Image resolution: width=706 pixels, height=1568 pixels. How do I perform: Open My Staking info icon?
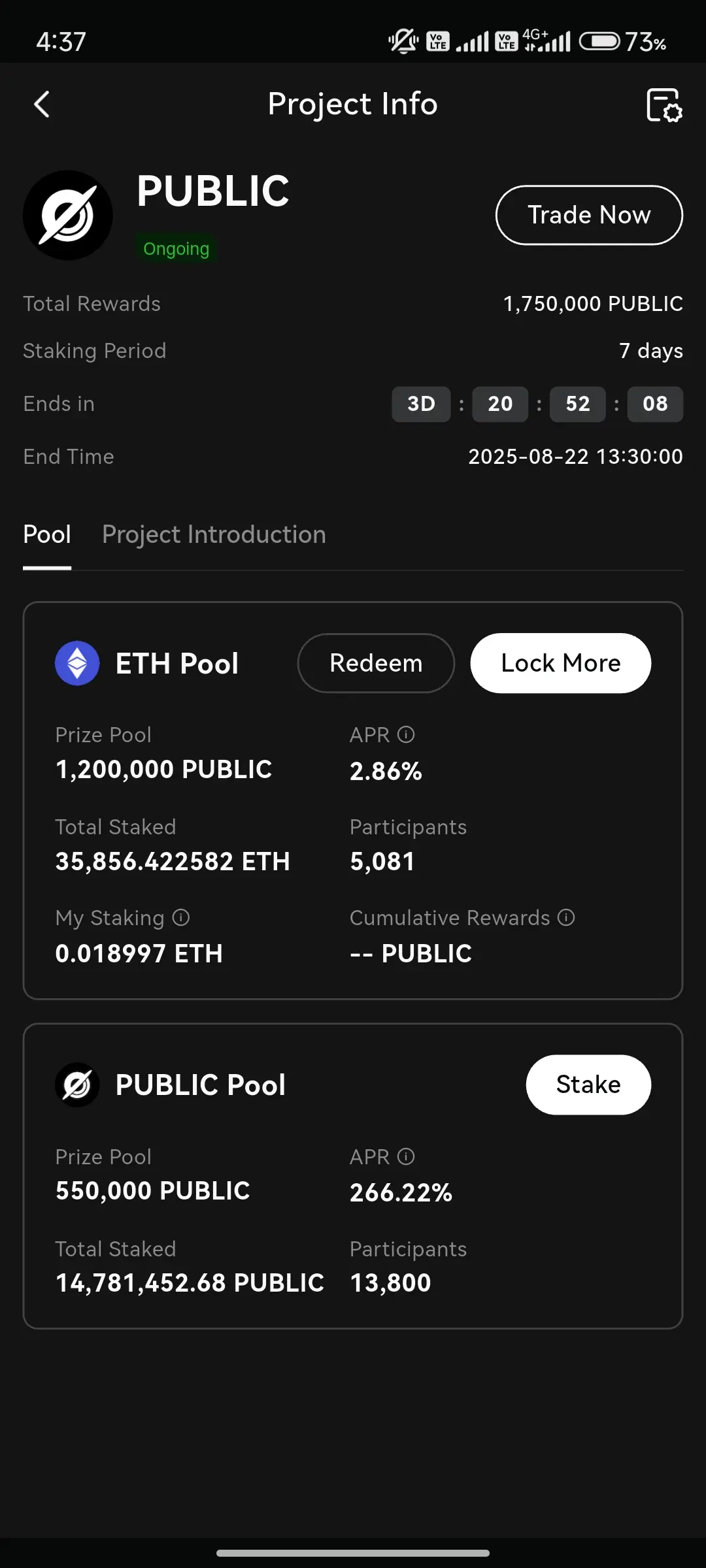coord(181,918)
